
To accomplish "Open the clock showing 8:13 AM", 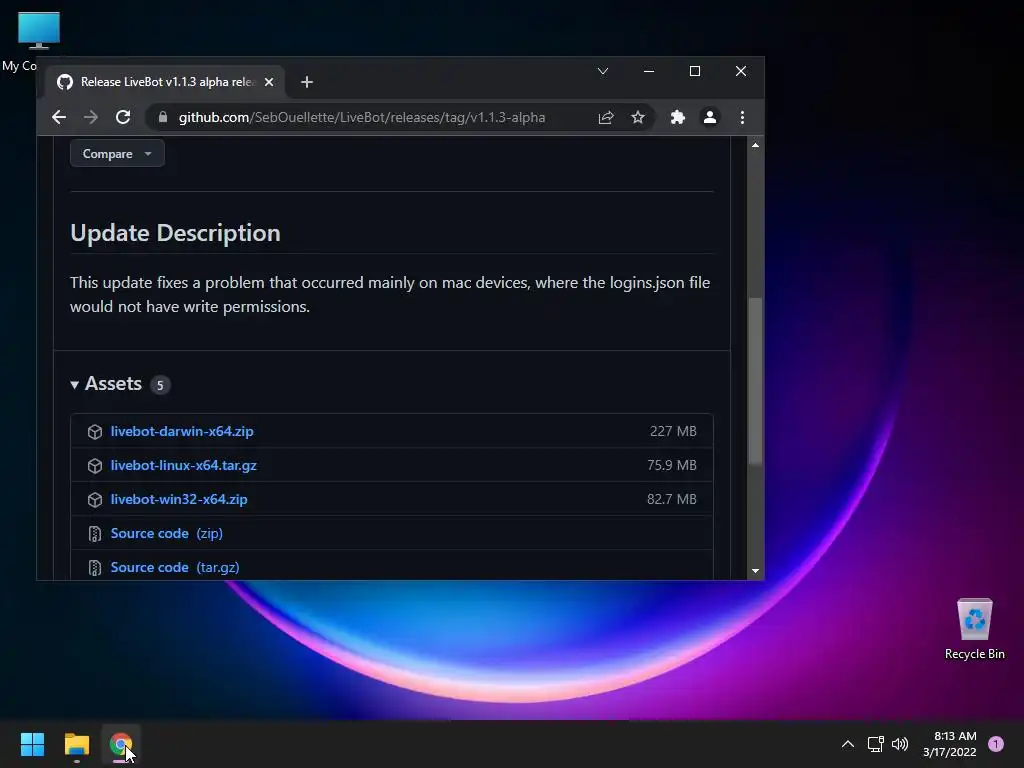I will 950,744.
